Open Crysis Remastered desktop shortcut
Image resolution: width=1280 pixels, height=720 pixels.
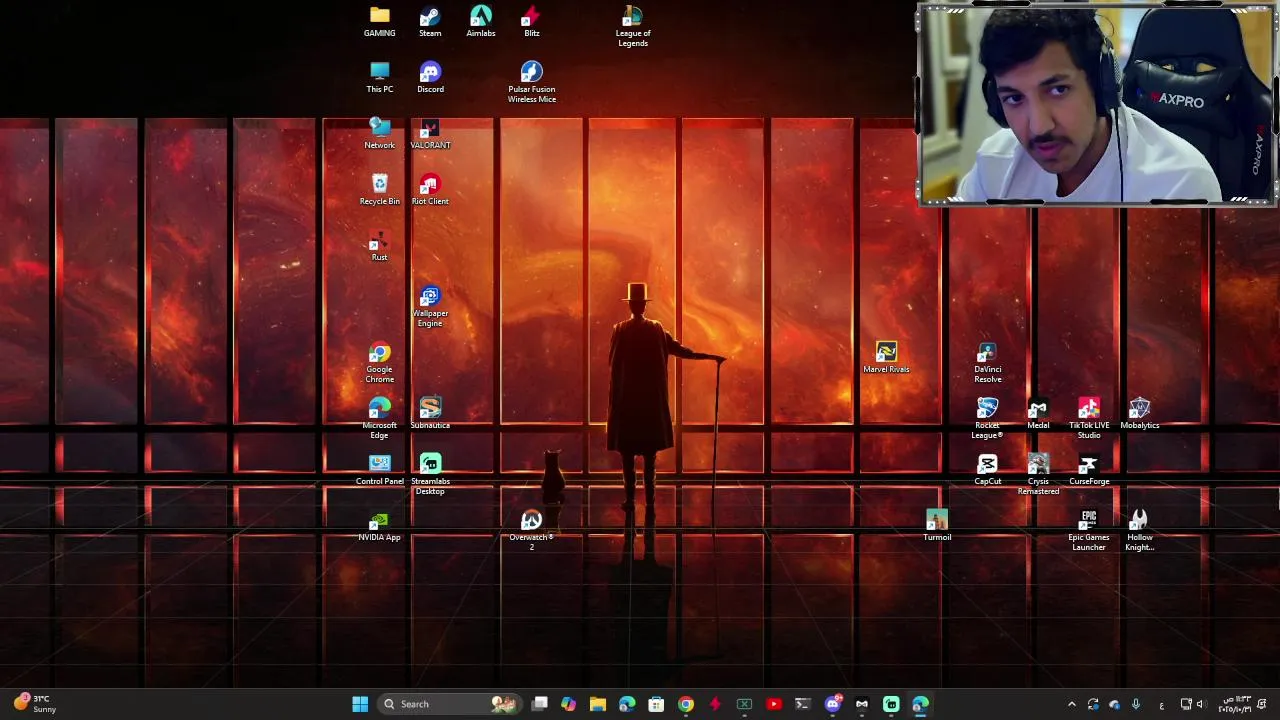tap(1038, 474)
